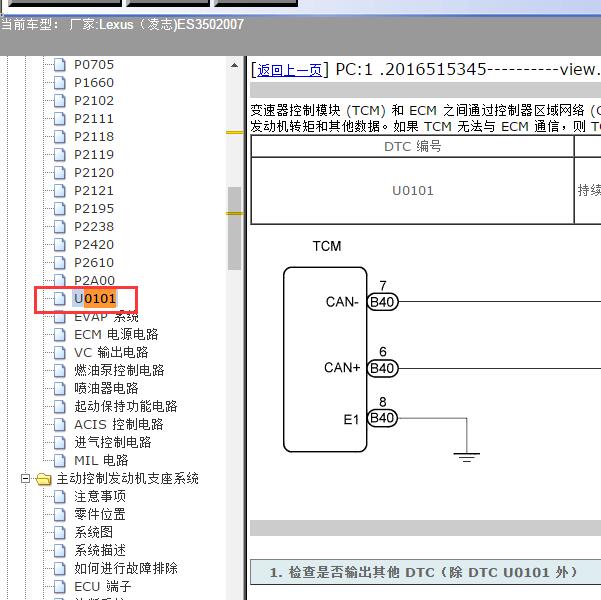Open the P2102 entry
Image resolution: width=601 pixels, height=600 pixels.
[x=94, y=101]
